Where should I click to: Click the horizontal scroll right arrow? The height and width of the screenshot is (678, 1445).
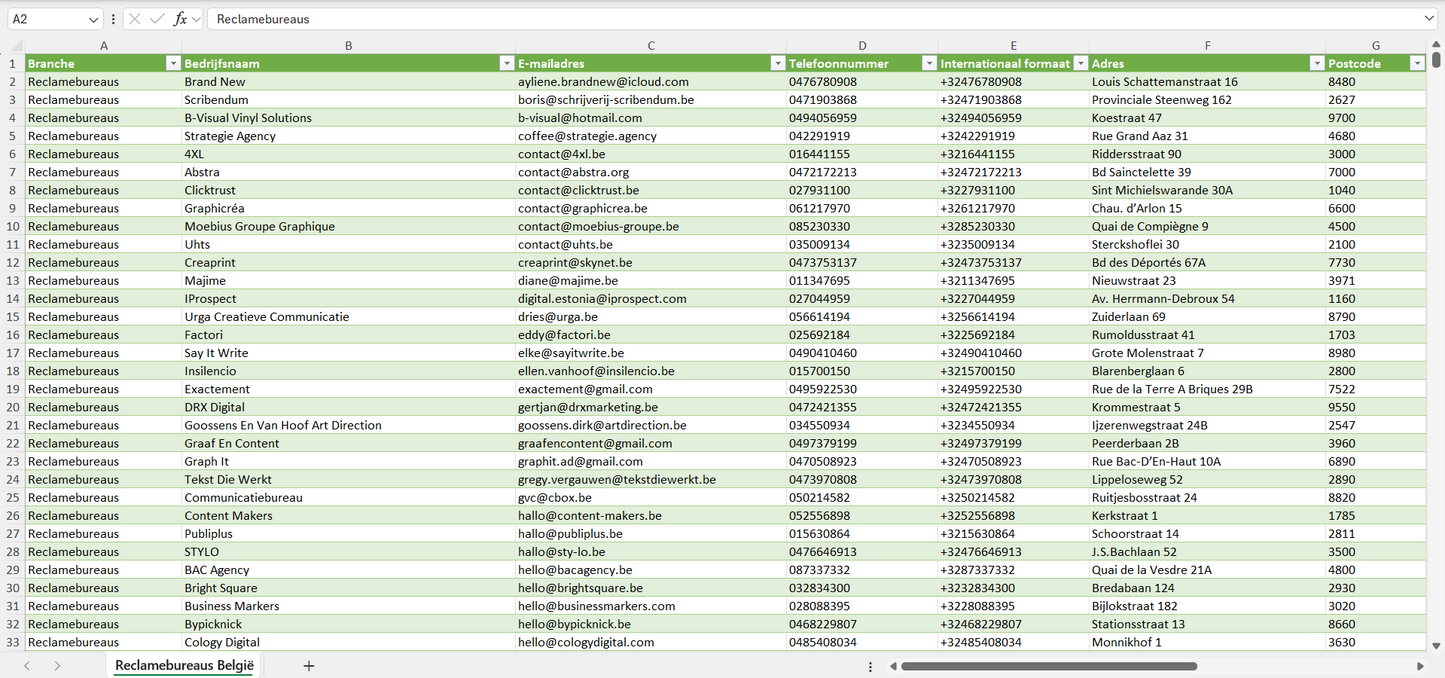1420,666
